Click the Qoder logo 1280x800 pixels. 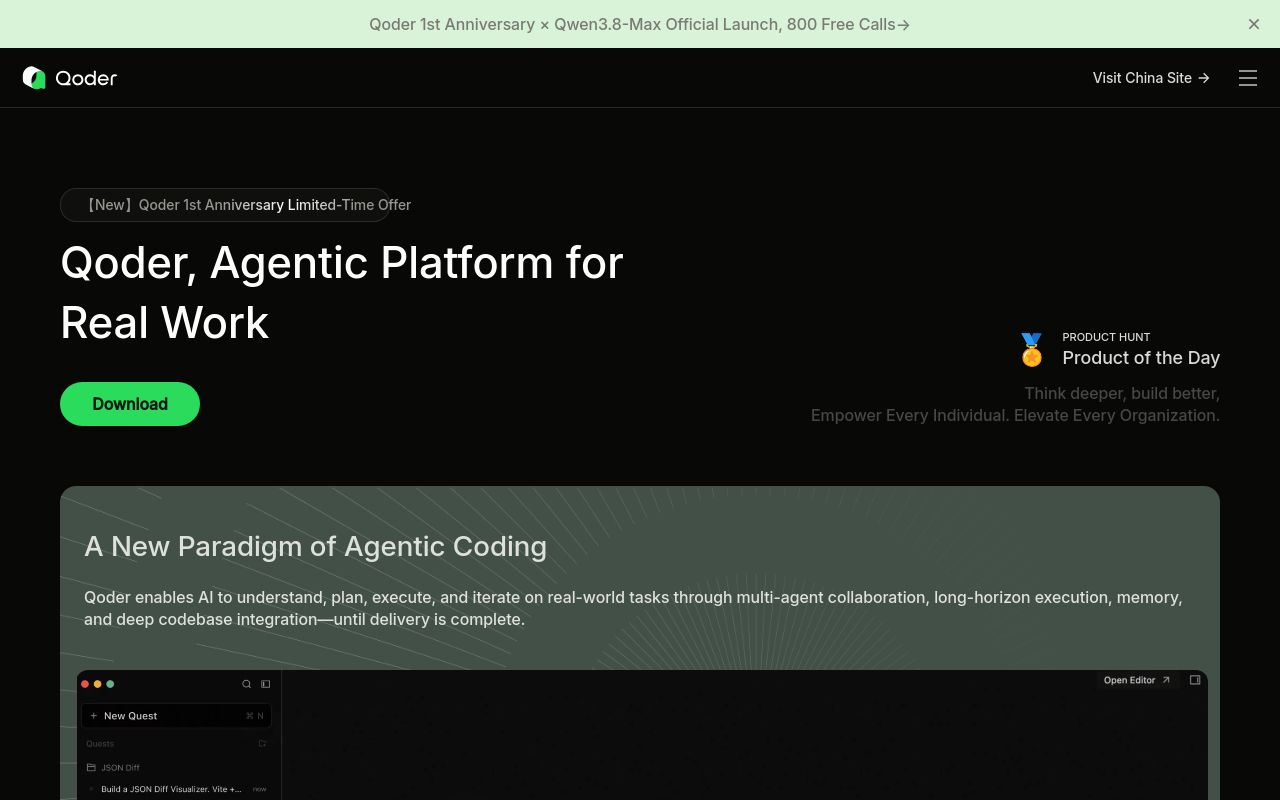pyautogui.click(x=70, y=78)
